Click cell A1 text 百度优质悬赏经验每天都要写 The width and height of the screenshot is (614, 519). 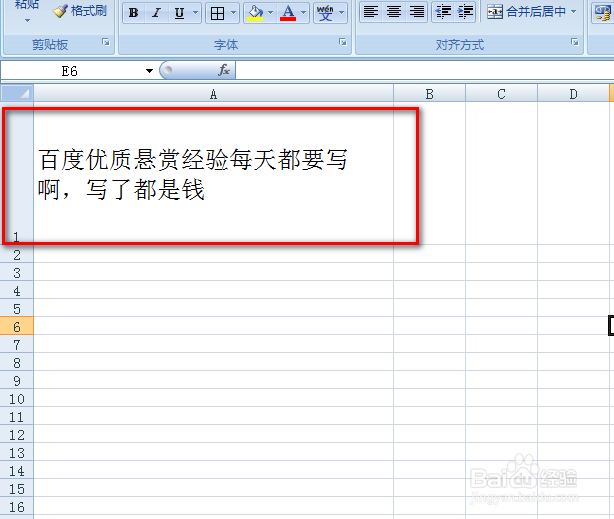[193, 160]
